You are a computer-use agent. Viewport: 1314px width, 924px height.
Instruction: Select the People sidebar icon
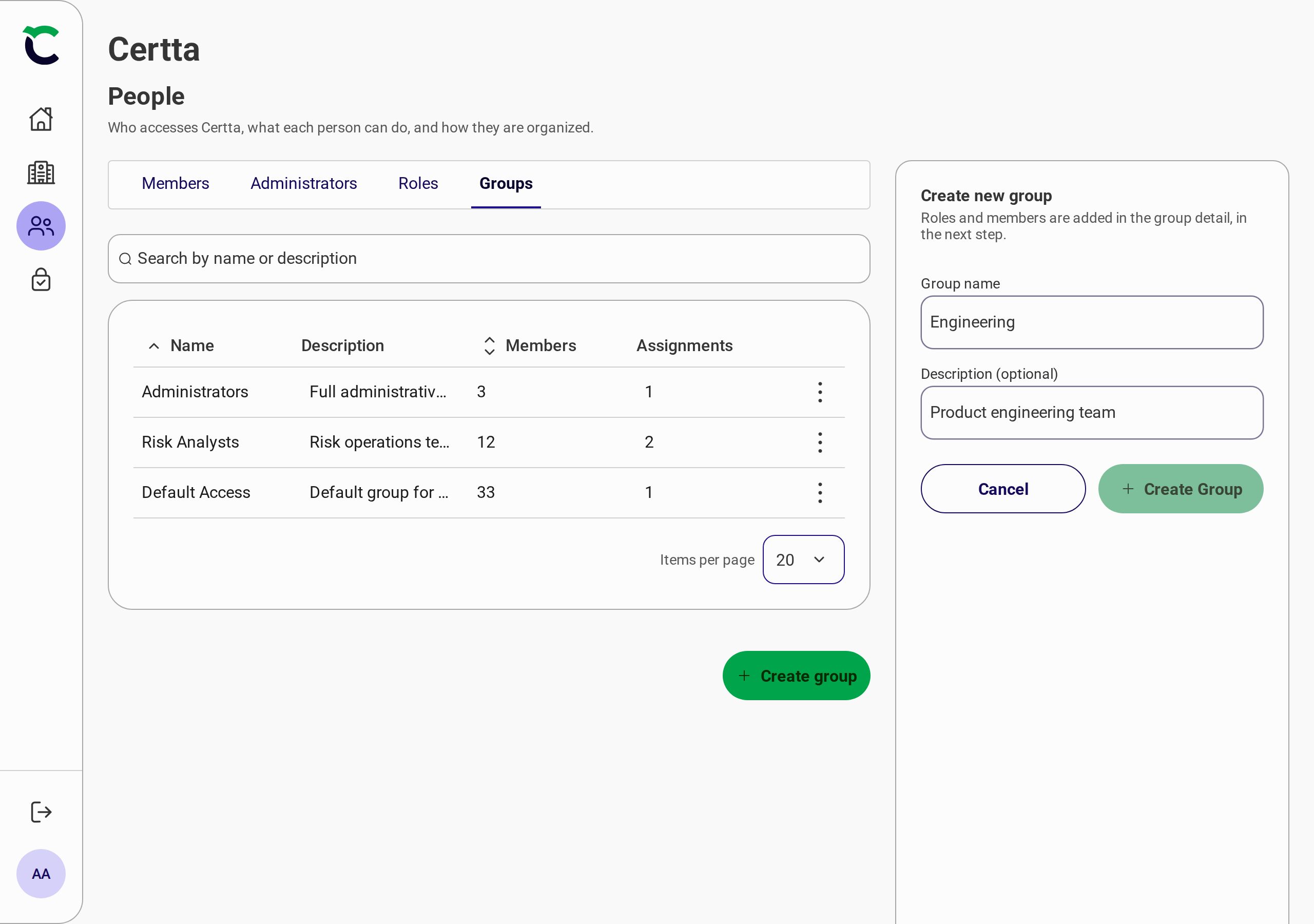tap(41, 225)
